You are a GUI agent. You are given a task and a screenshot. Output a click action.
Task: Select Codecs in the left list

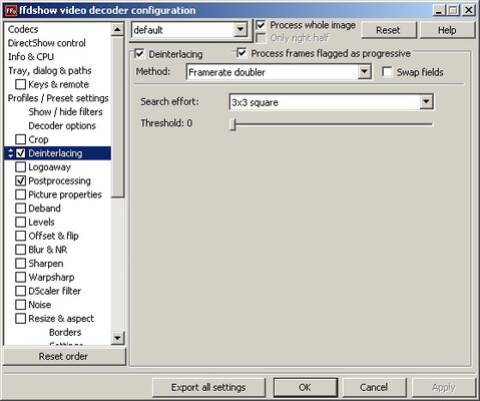click(x=23, y=29)
